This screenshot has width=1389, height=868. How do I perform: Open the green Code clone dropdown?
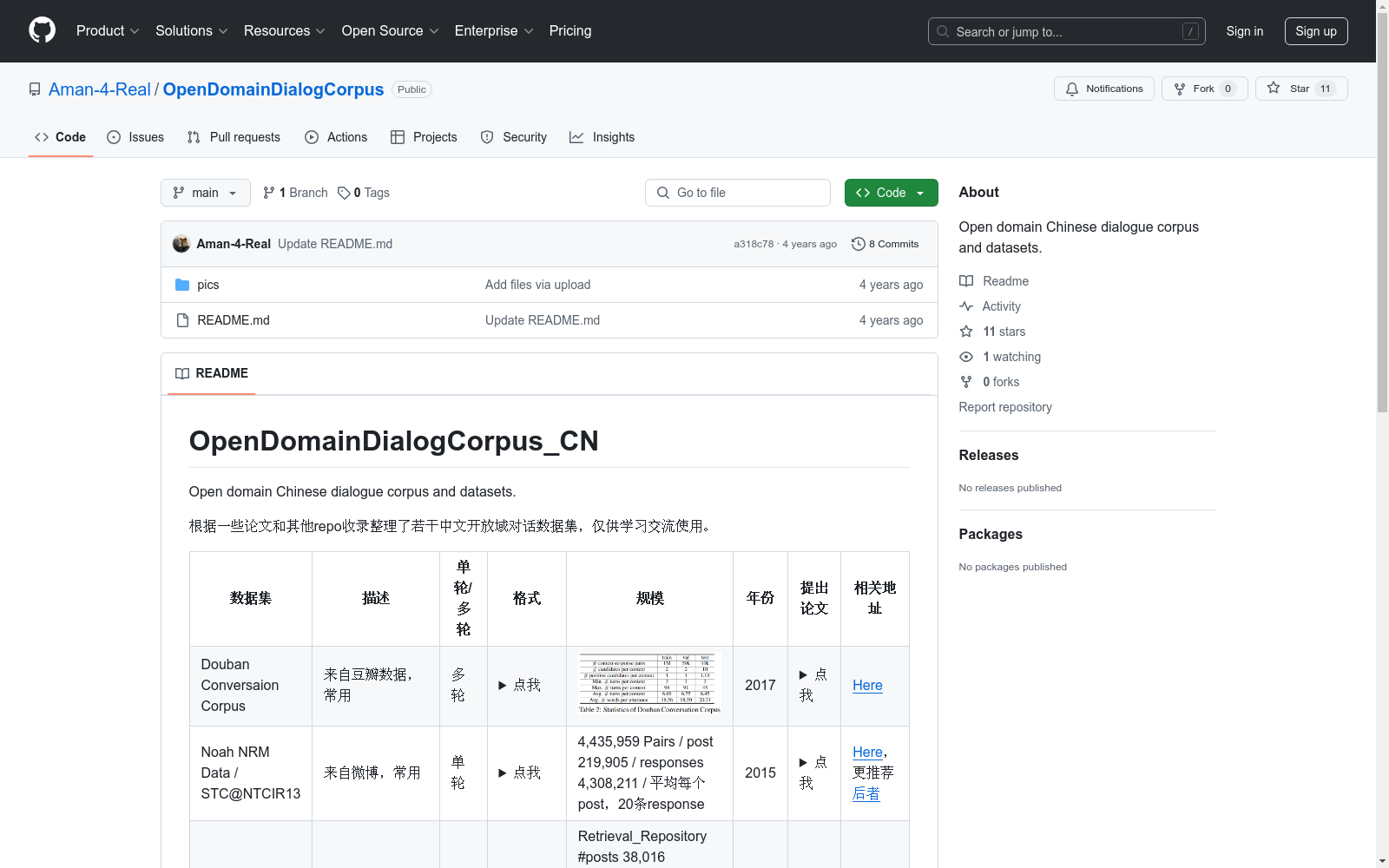click(892, 193)
